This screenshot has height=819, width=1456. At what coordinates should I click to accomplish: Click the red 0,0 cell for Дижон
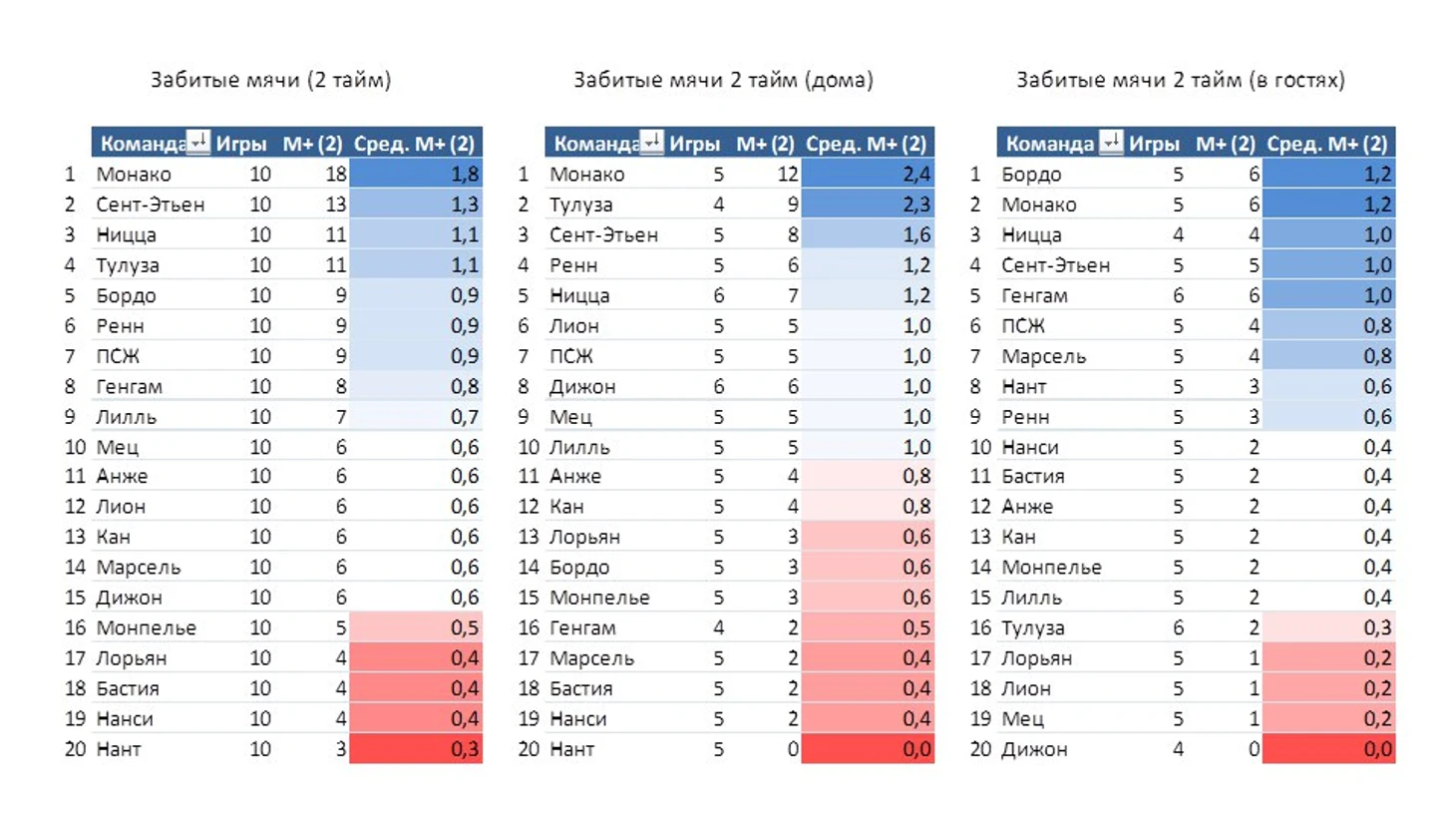[1328, 749]
